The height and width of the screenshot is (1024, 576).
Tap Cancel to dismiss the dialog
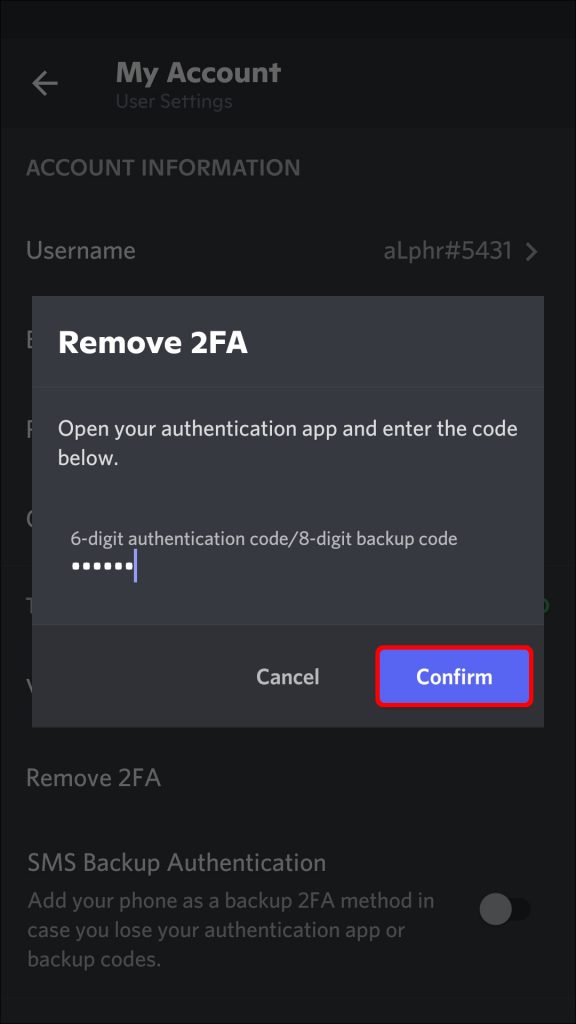[x=287, y=677]
